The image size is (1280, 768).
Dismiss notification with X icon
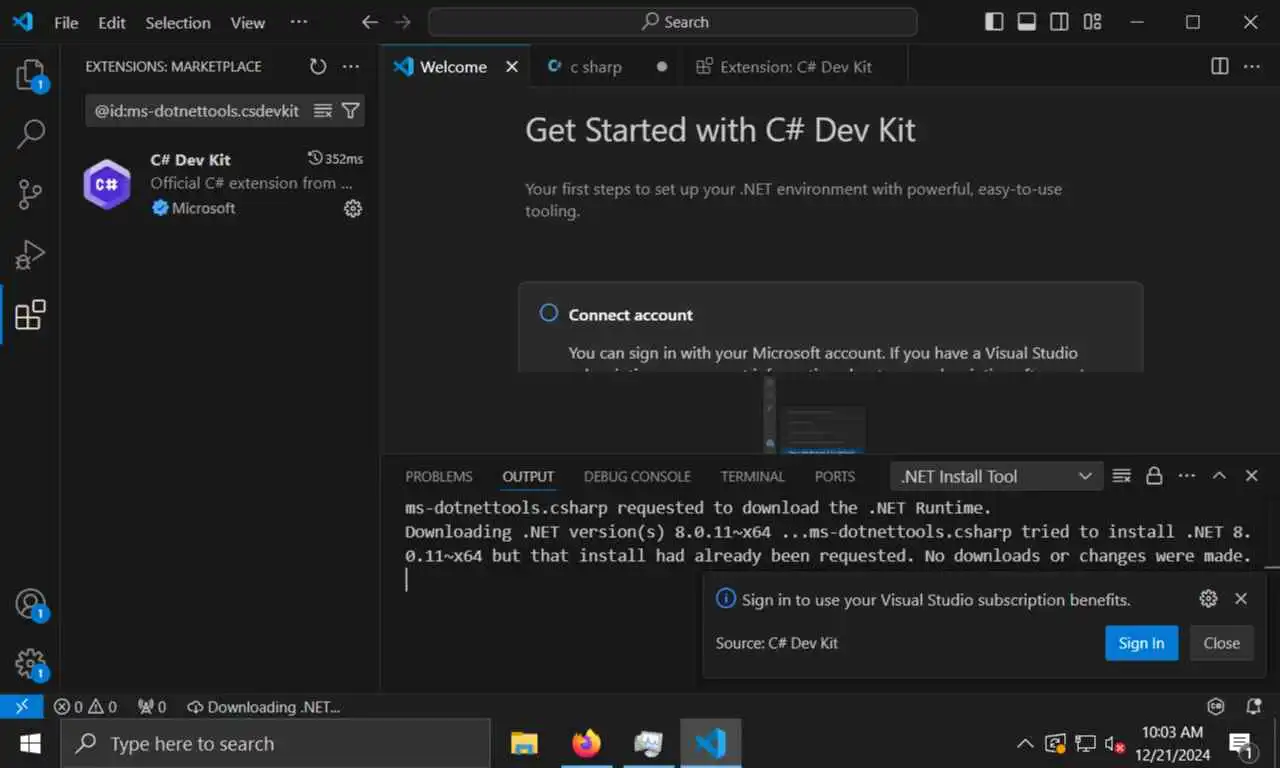(1241, 599)
